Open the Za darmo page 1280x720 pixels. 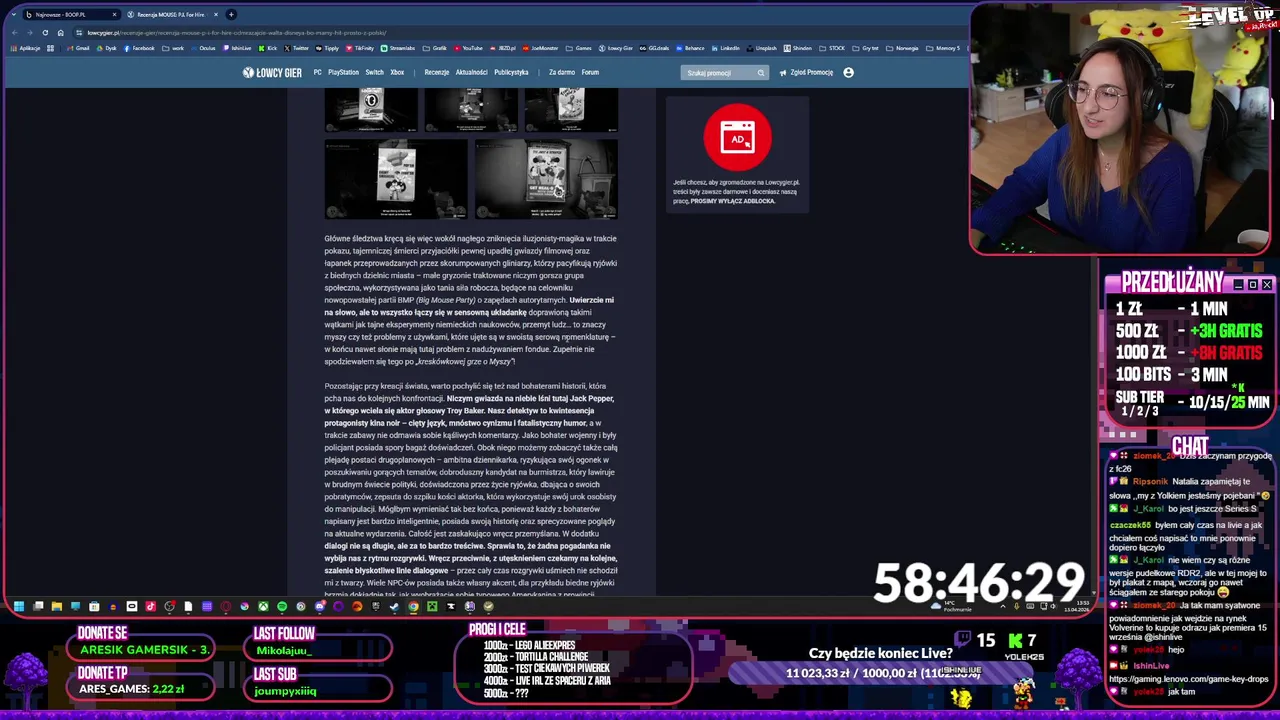point(562,72)
